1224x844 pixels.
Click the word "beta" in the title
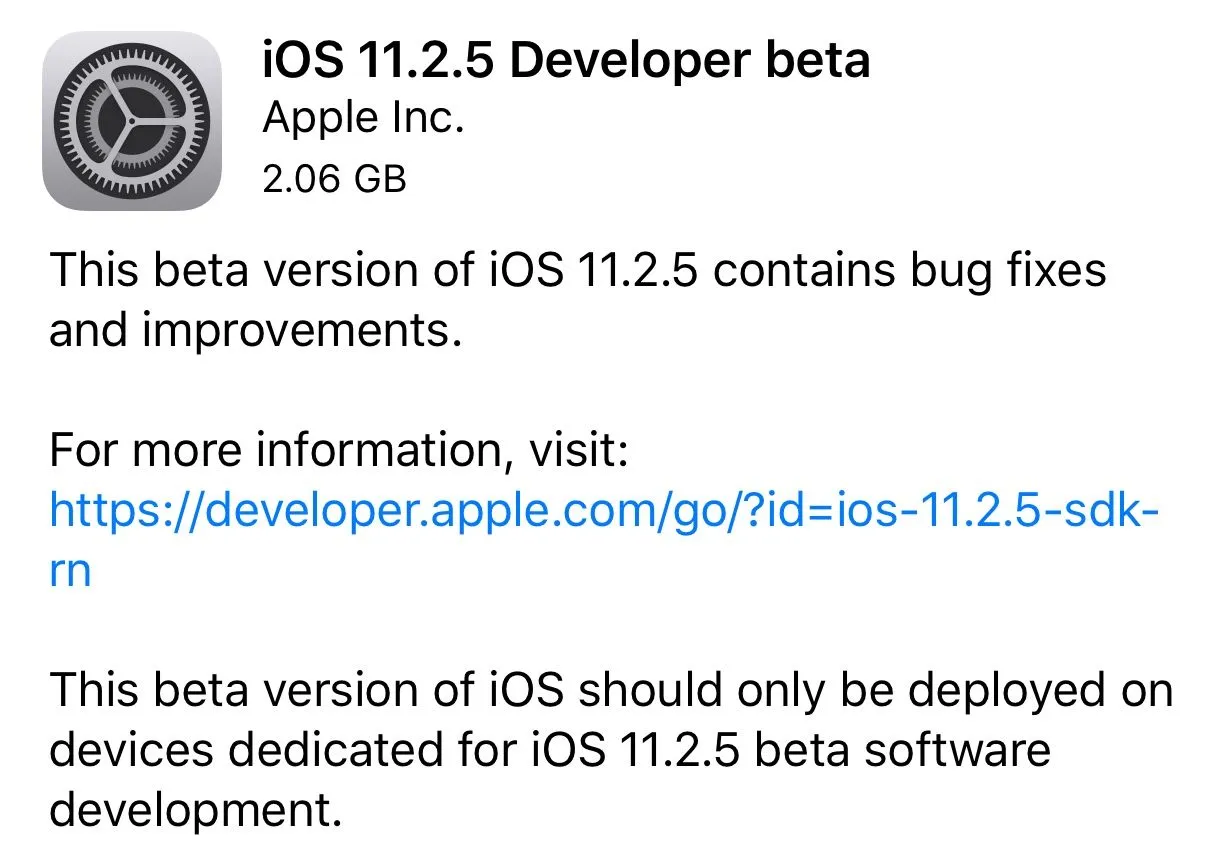pyautogui.click(x=818, y=61)
